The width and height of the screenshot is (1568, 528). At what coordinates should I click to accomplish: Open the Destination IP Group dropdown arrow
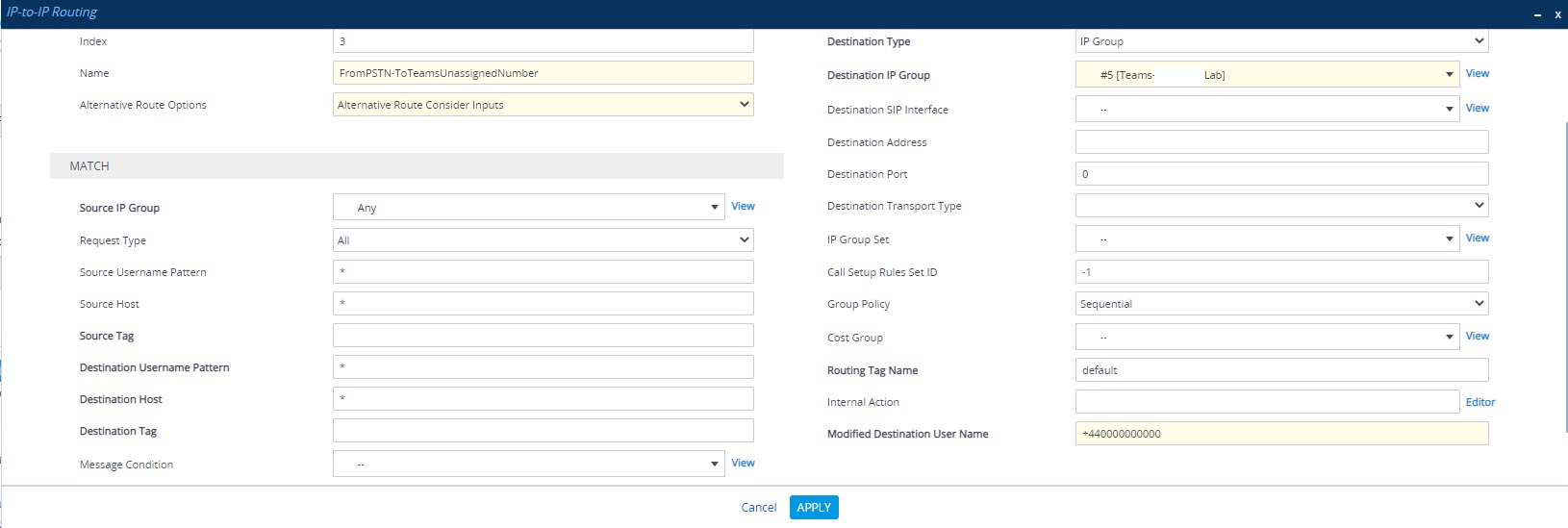1449,75
